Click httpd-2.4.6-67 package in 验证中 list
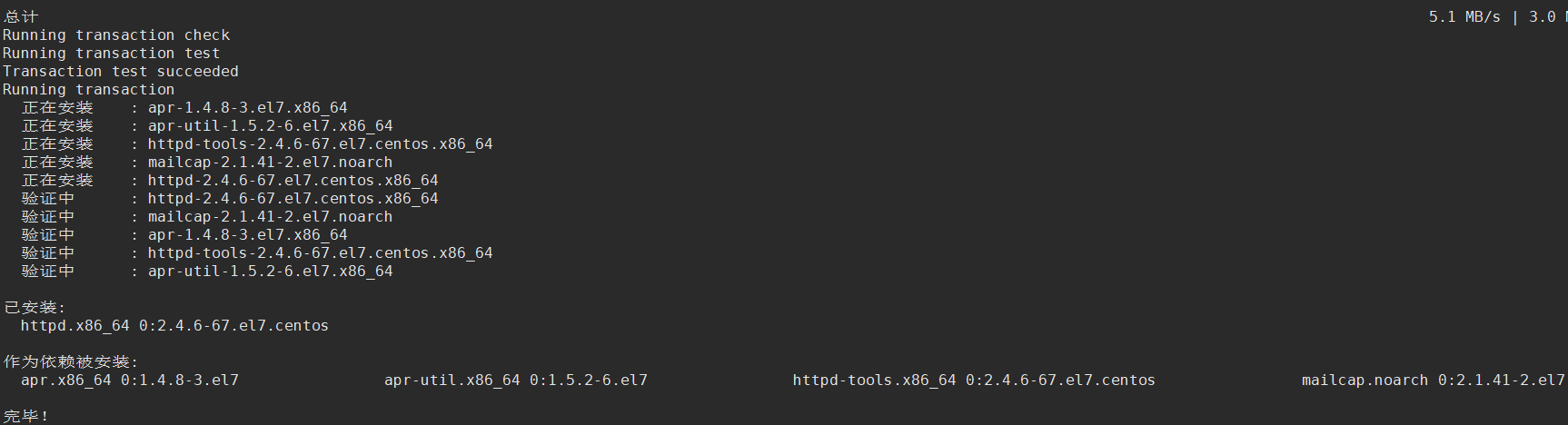This screenshot has height=425, width=1568. 293,198
